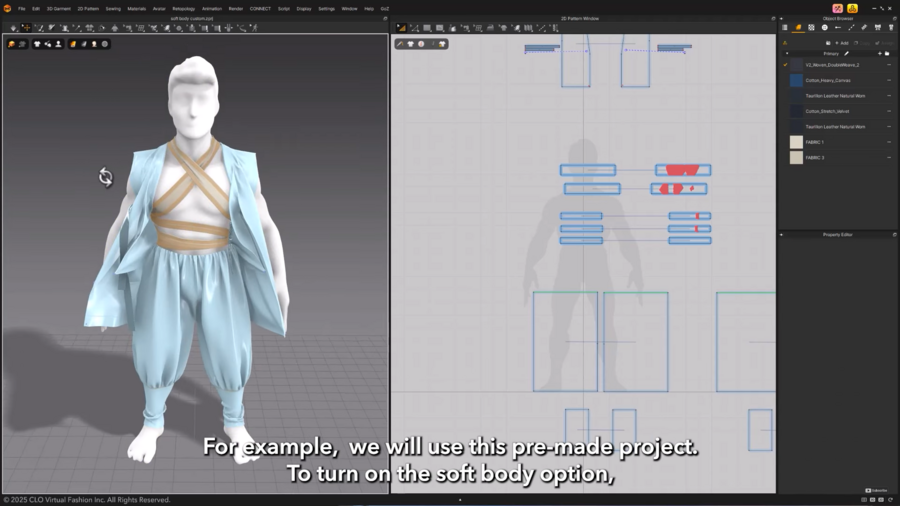Open the Button tab in Object Browser
The height and width of the screenshot is (506, 900).
[825, 28]
